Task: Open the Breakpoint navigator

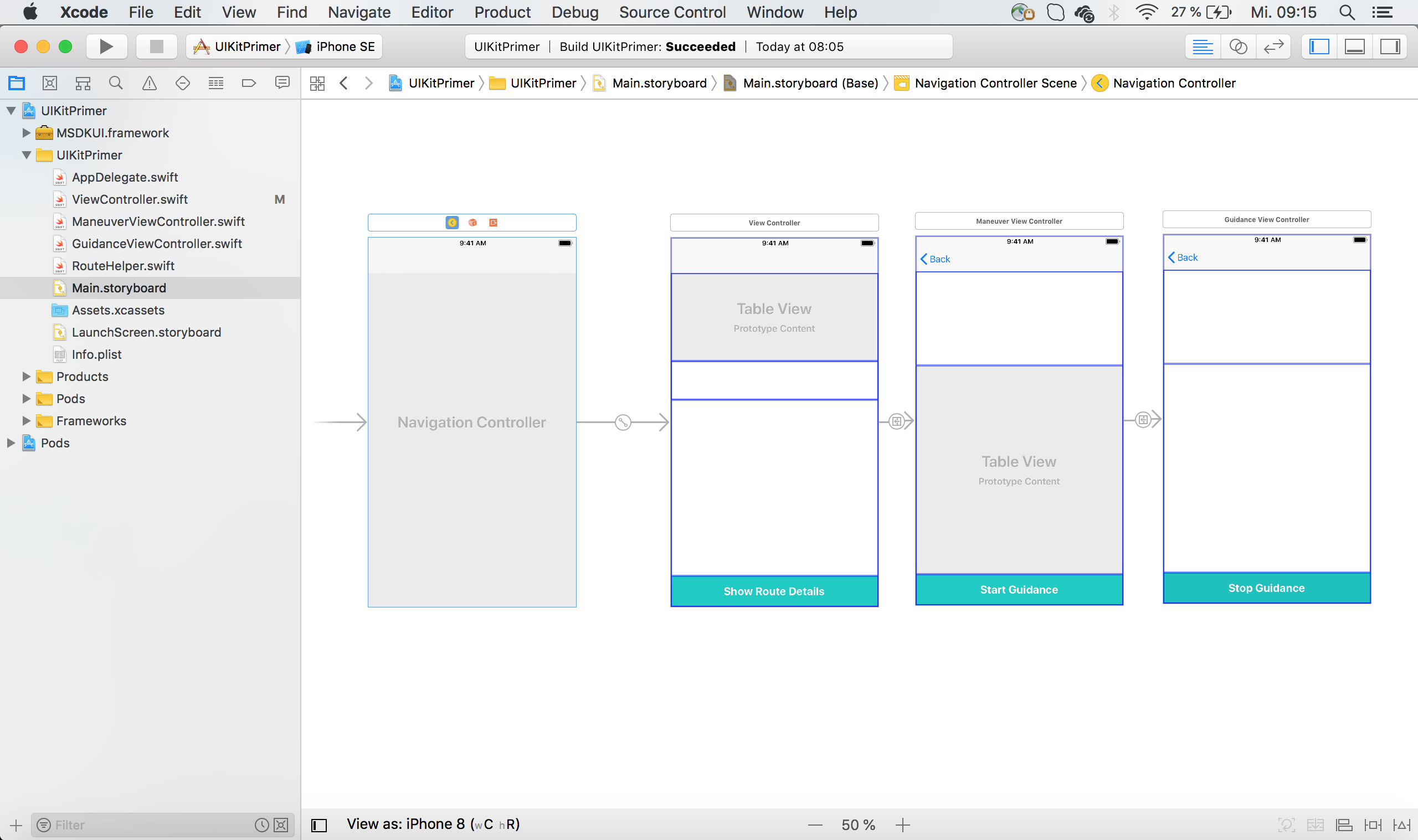Action: coord(249,83)
